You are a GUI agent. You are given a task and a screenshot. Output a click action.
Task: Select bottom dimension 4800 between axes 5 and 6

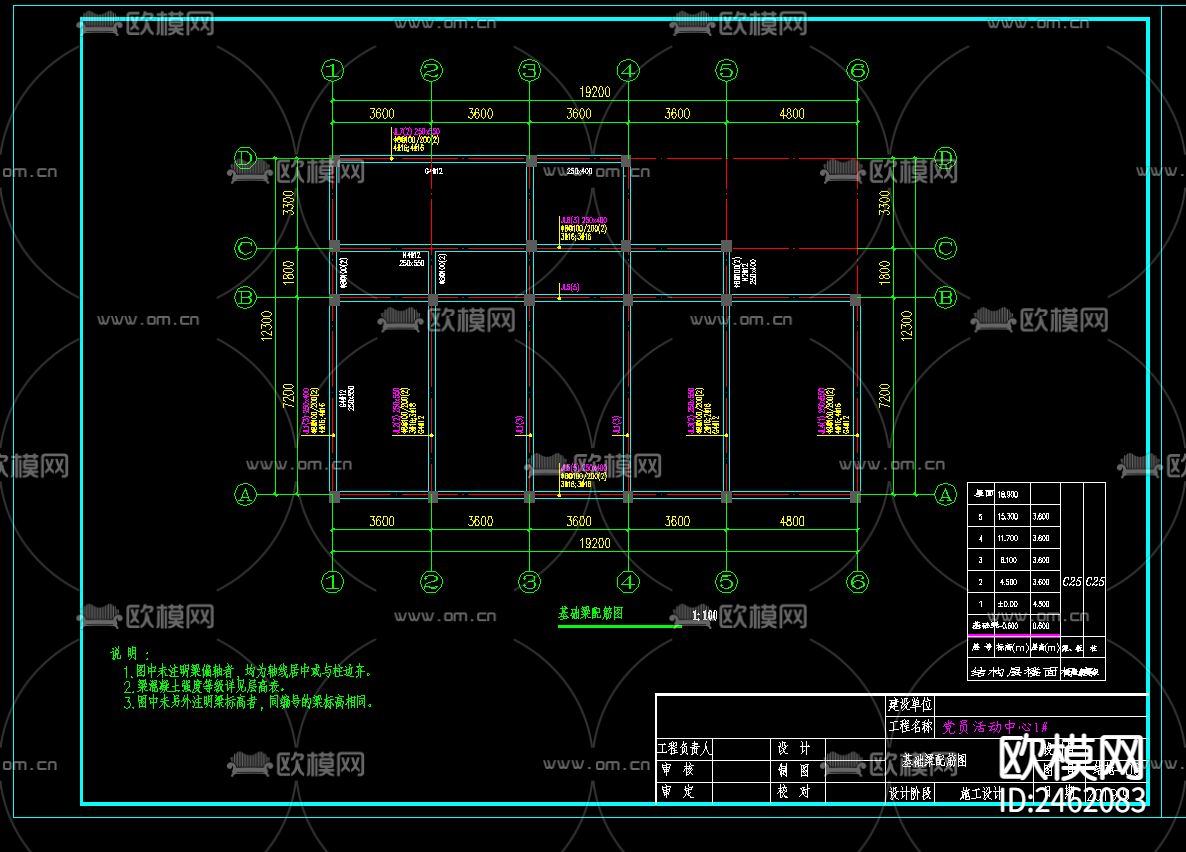point(792,521)
